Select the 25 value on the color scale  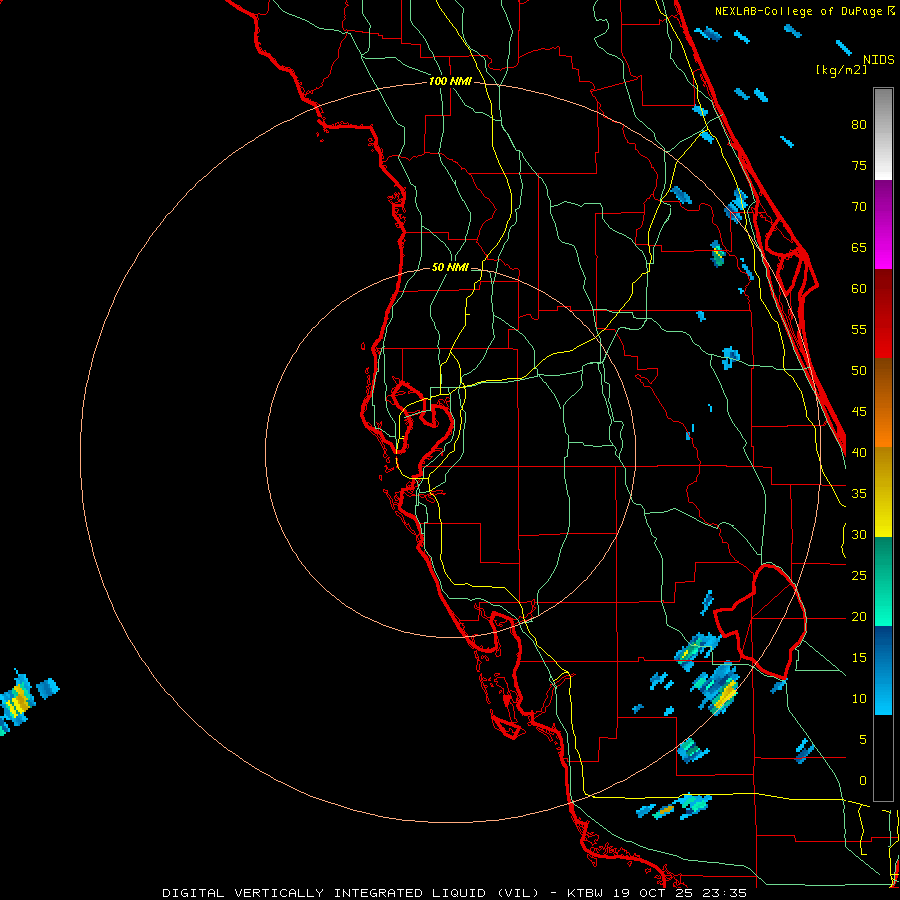(859, 575)
